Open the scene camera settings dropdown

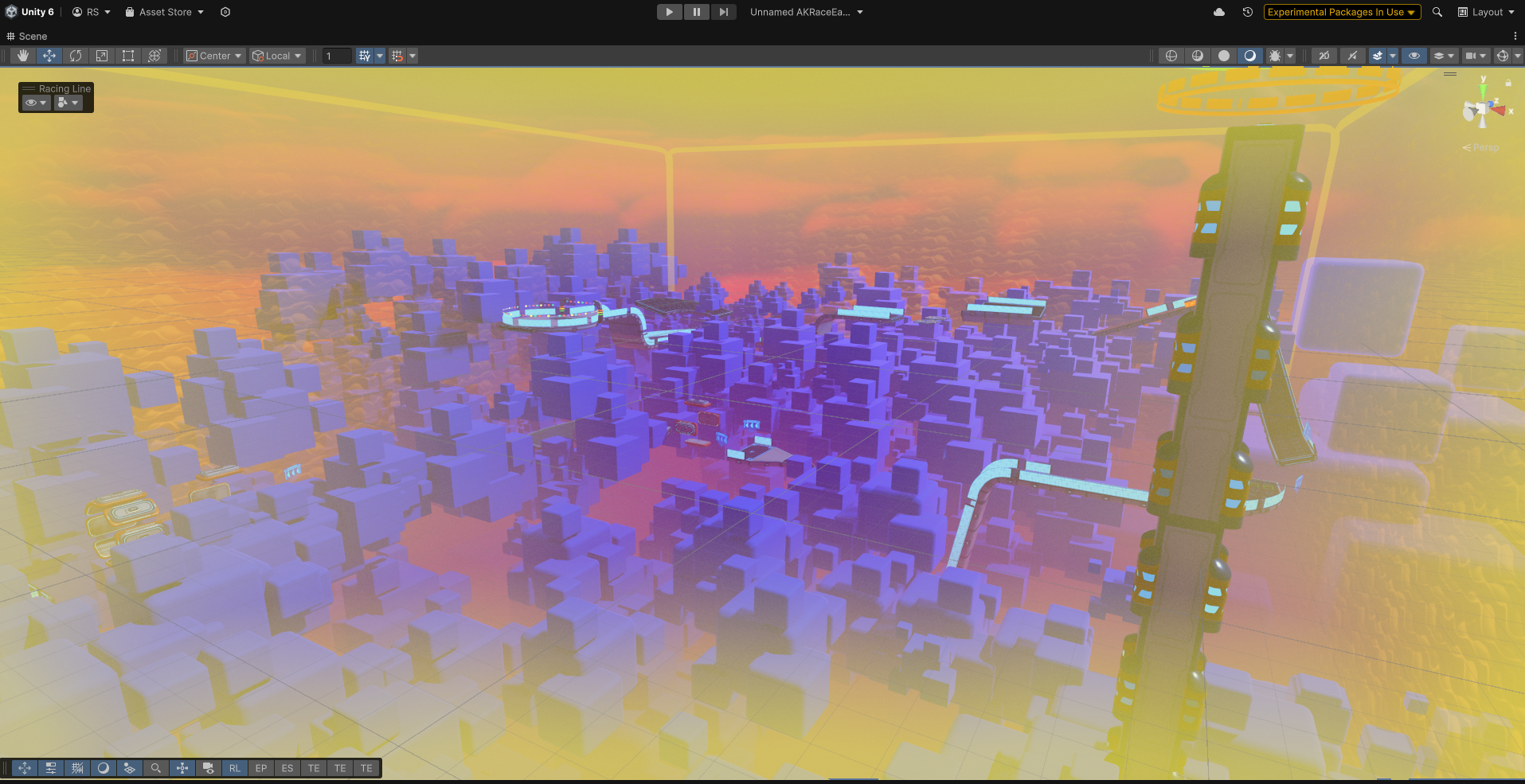[x=1476, y=56]
